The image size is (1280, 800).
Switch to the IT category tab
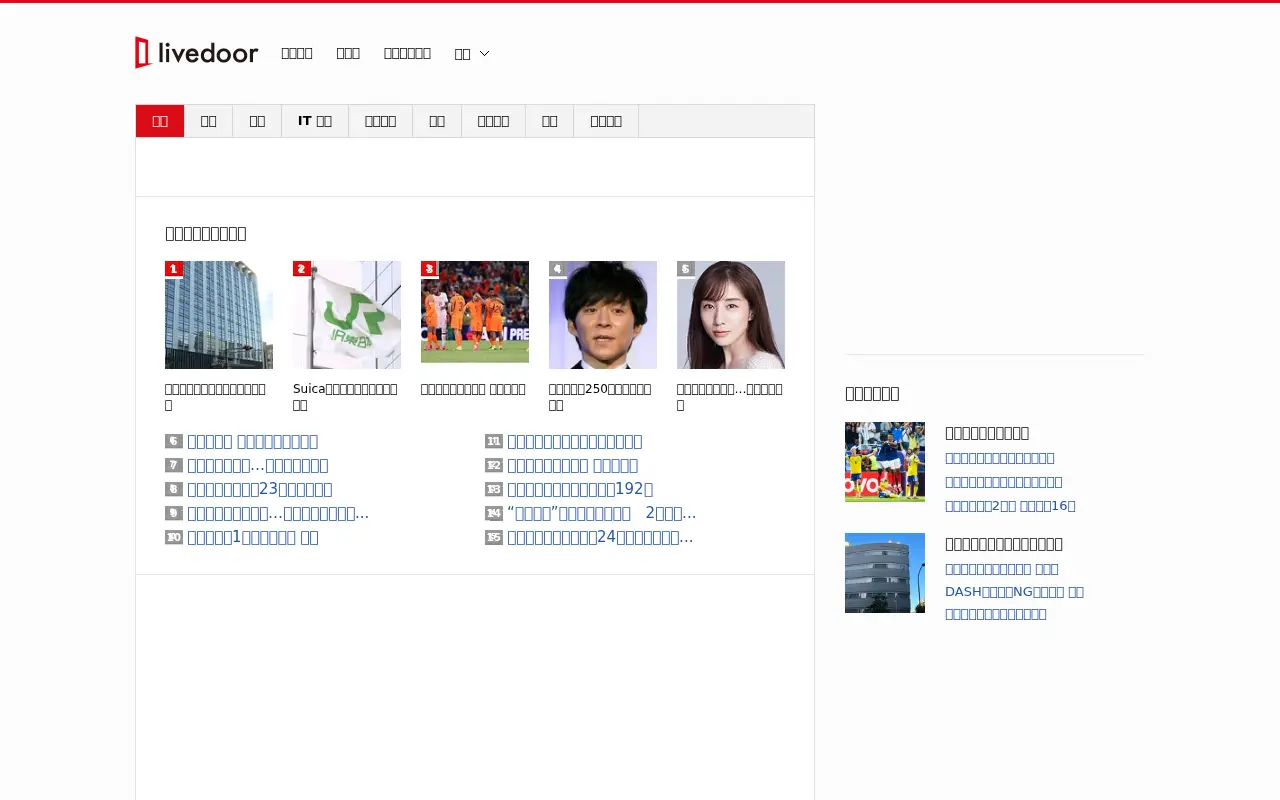tap(315, 121)
